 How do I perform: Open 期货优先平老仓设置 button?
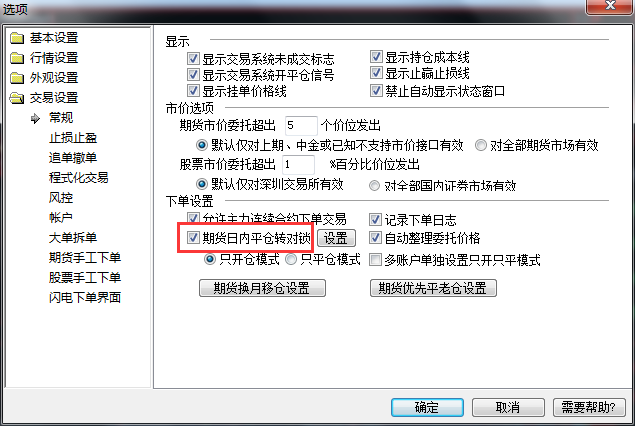tap(433, 288)
